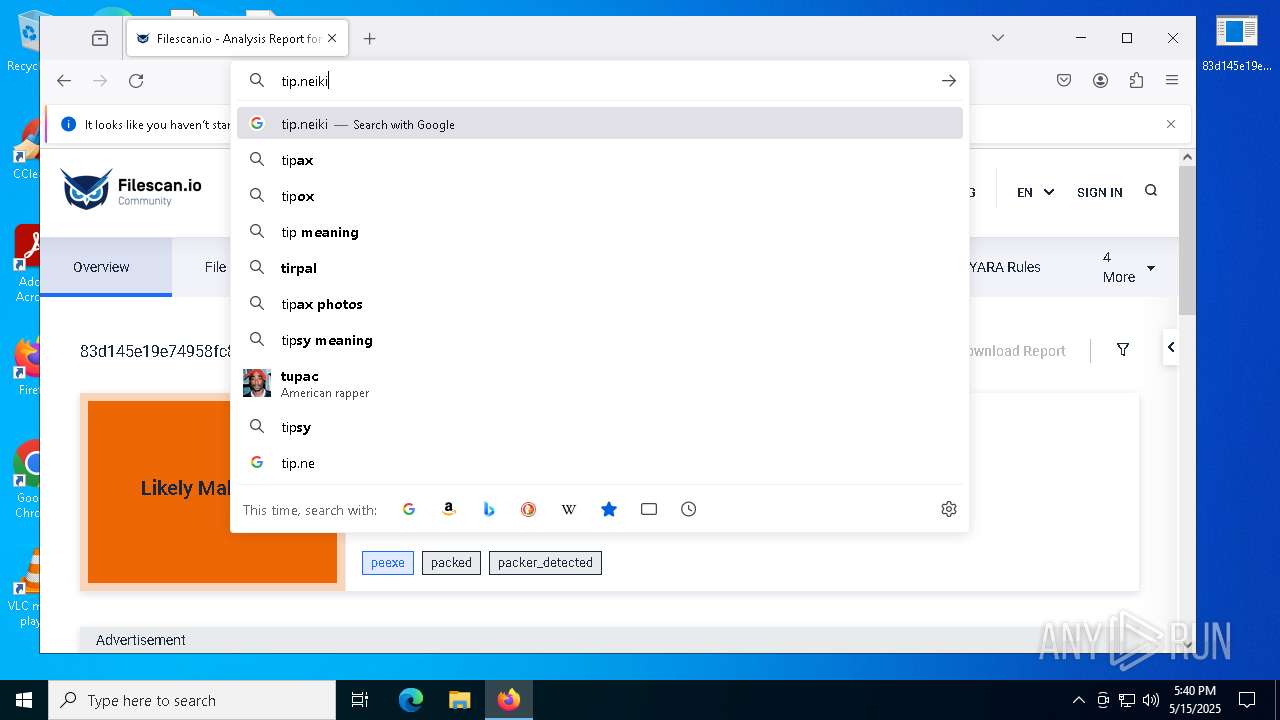
Task: Open search settings gear icon
Action: pos(949,509)
